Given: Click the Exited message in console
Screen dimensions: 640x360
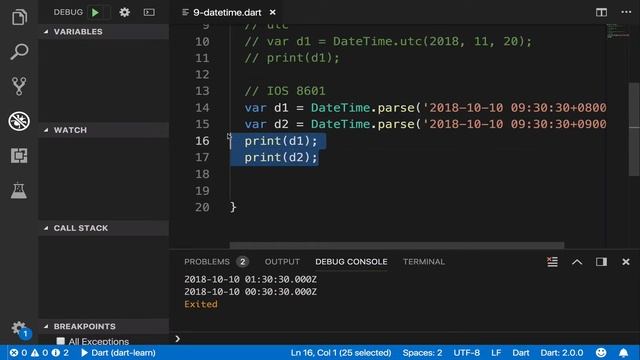Looking at the screenshot, I should 201,304.
